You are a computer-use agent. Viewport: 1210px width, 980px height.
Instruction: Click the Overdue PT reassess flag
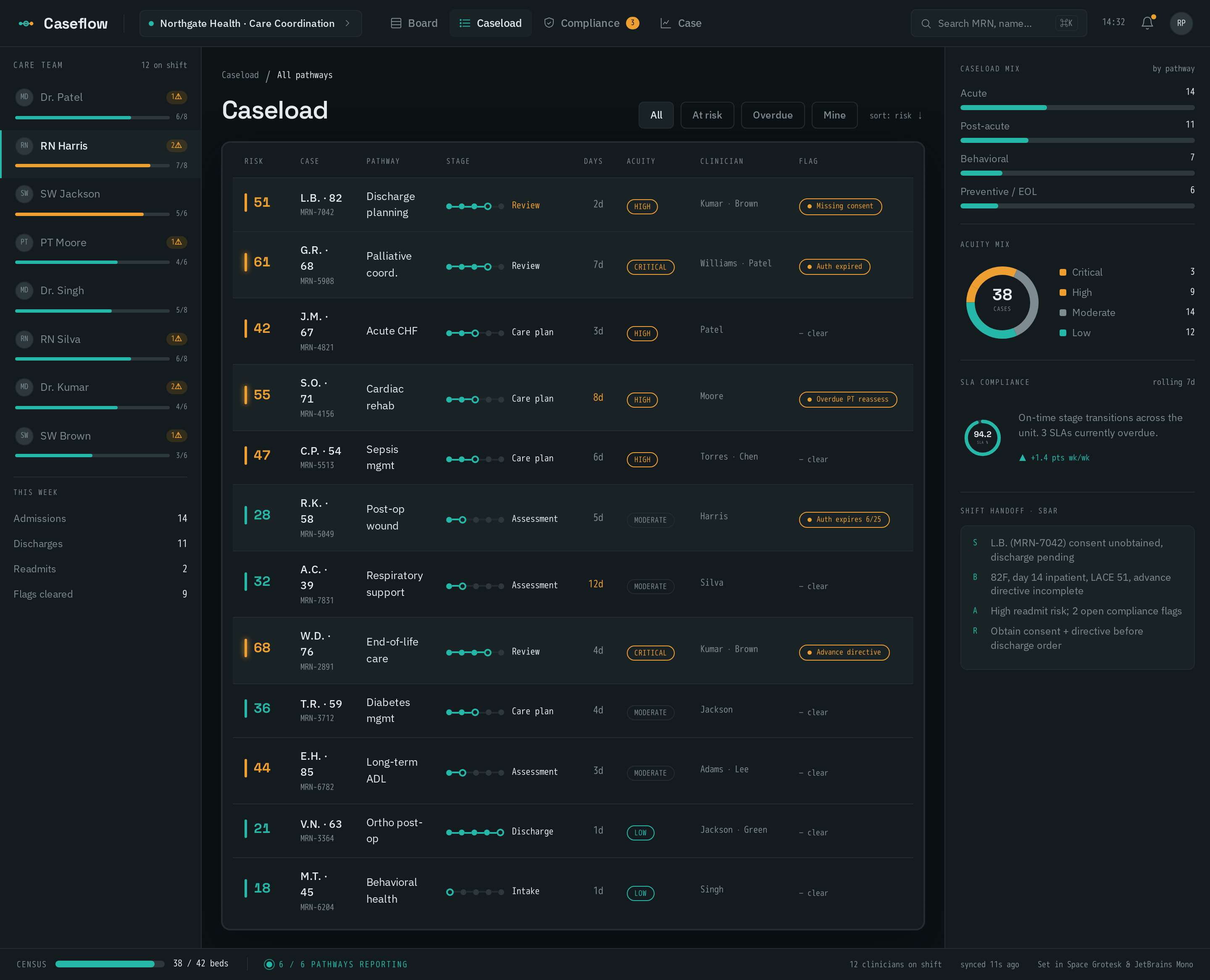coord(848,399)
